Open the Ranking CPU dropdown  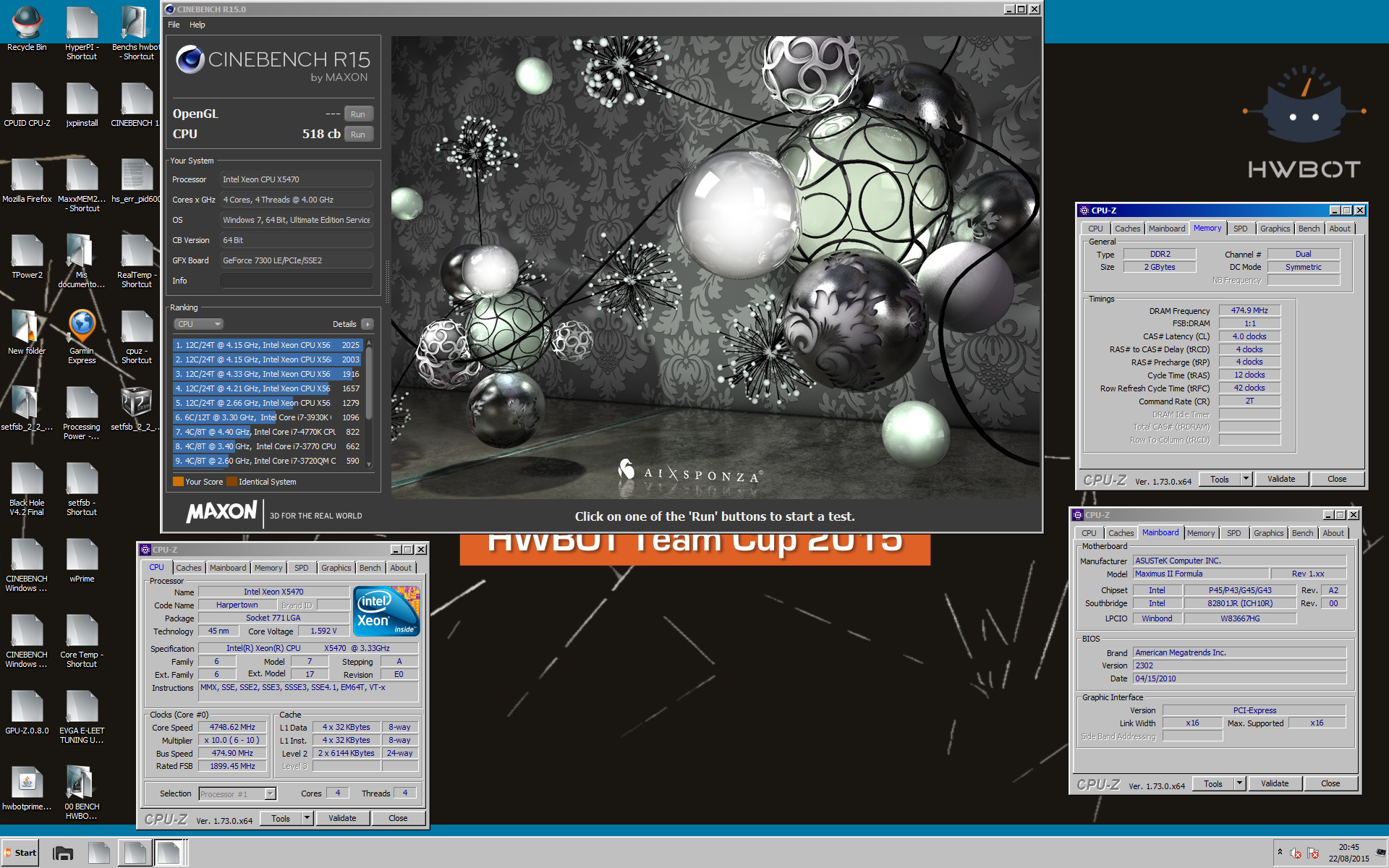click(198, 324)
